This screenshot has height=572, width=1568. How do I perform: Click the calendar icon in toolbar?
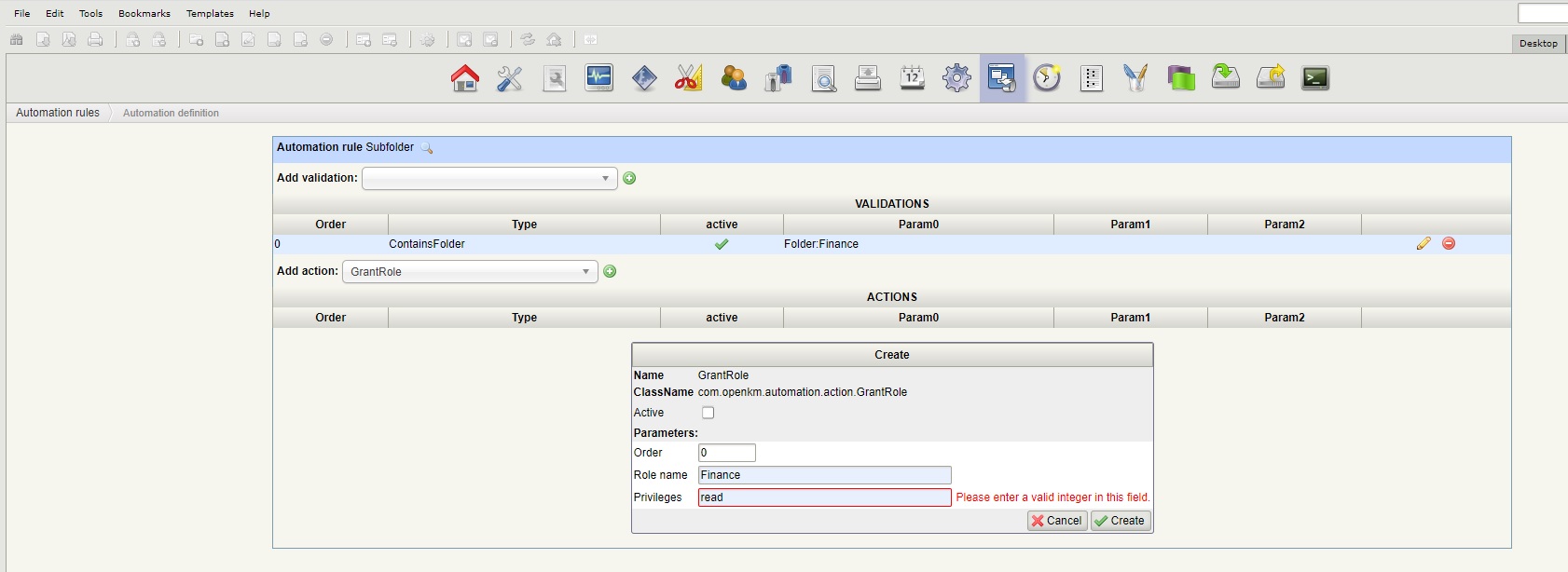[912, 78]
